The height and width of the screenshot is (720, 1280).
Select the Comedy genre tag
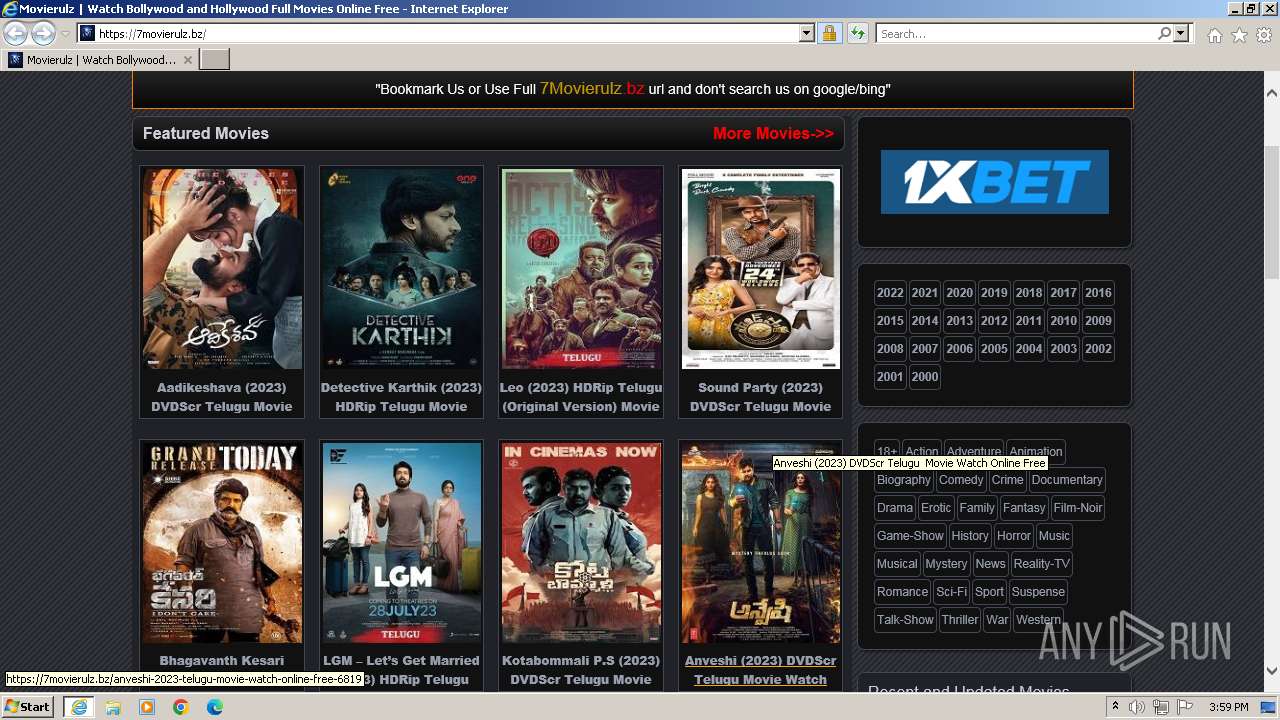[961, 480]
